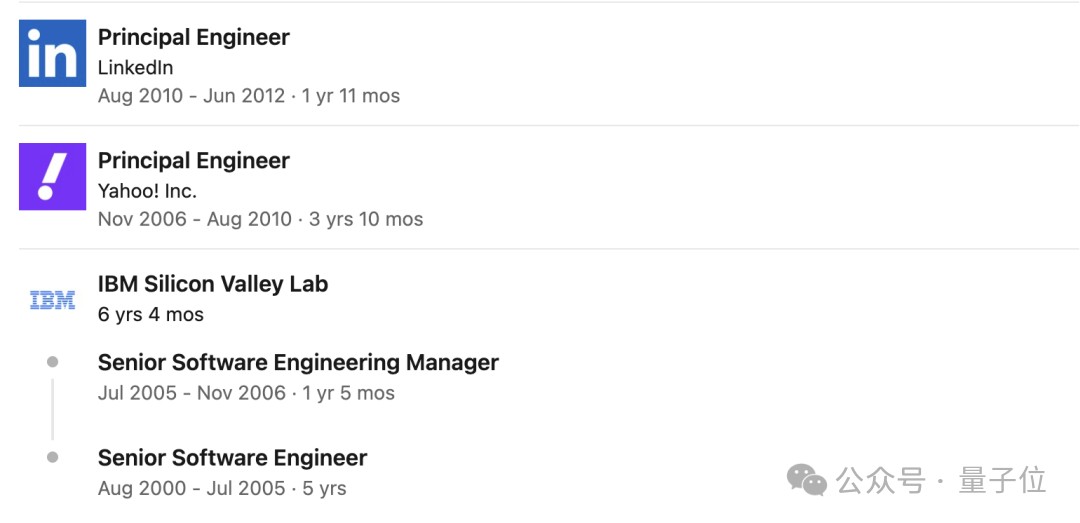Open the IBM logo icon
The image size is (1080, 523).
tap(52, 299)
